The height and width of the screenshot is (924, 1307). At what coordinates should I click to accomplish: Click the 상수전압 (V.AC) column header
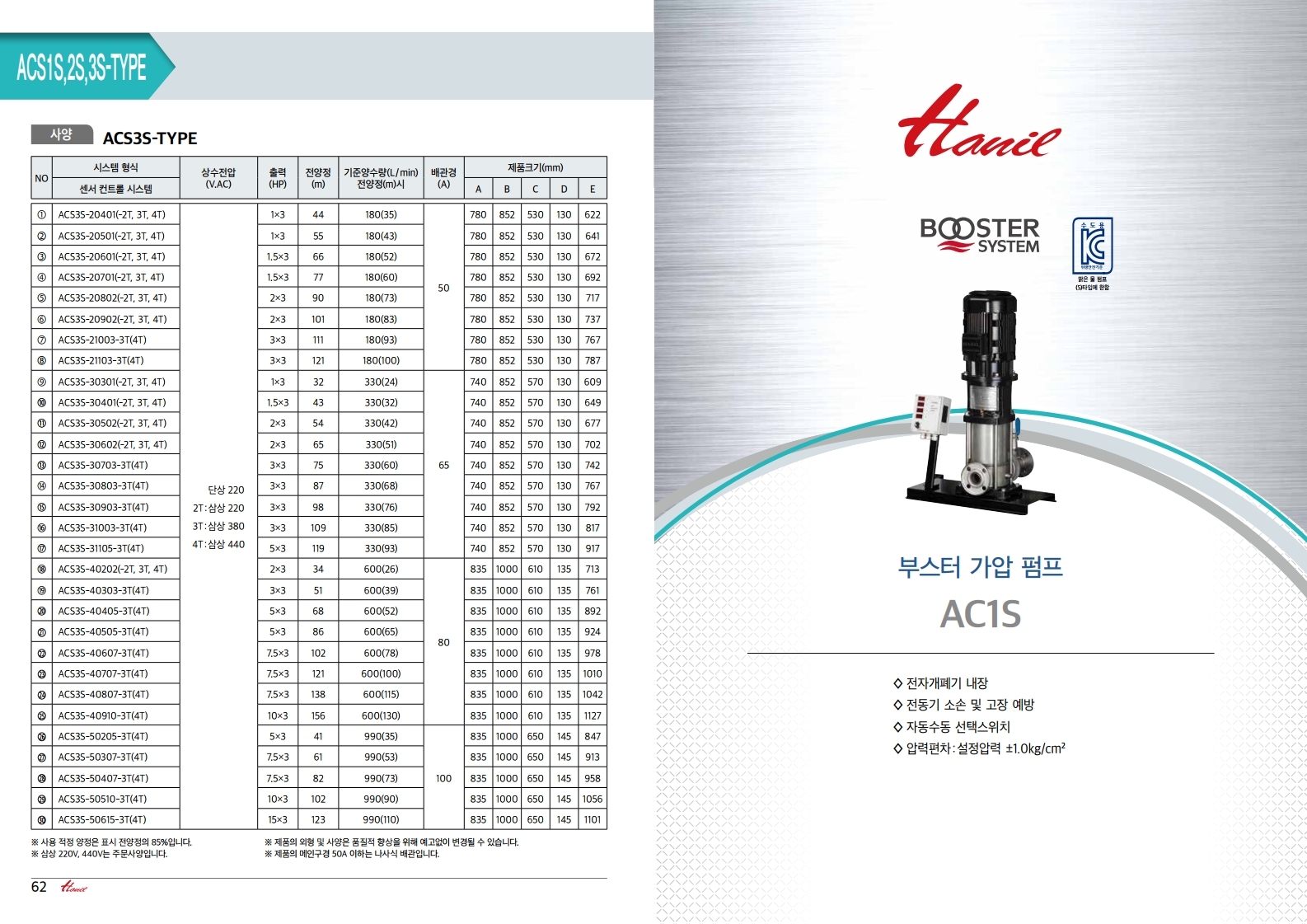[218, 178]
